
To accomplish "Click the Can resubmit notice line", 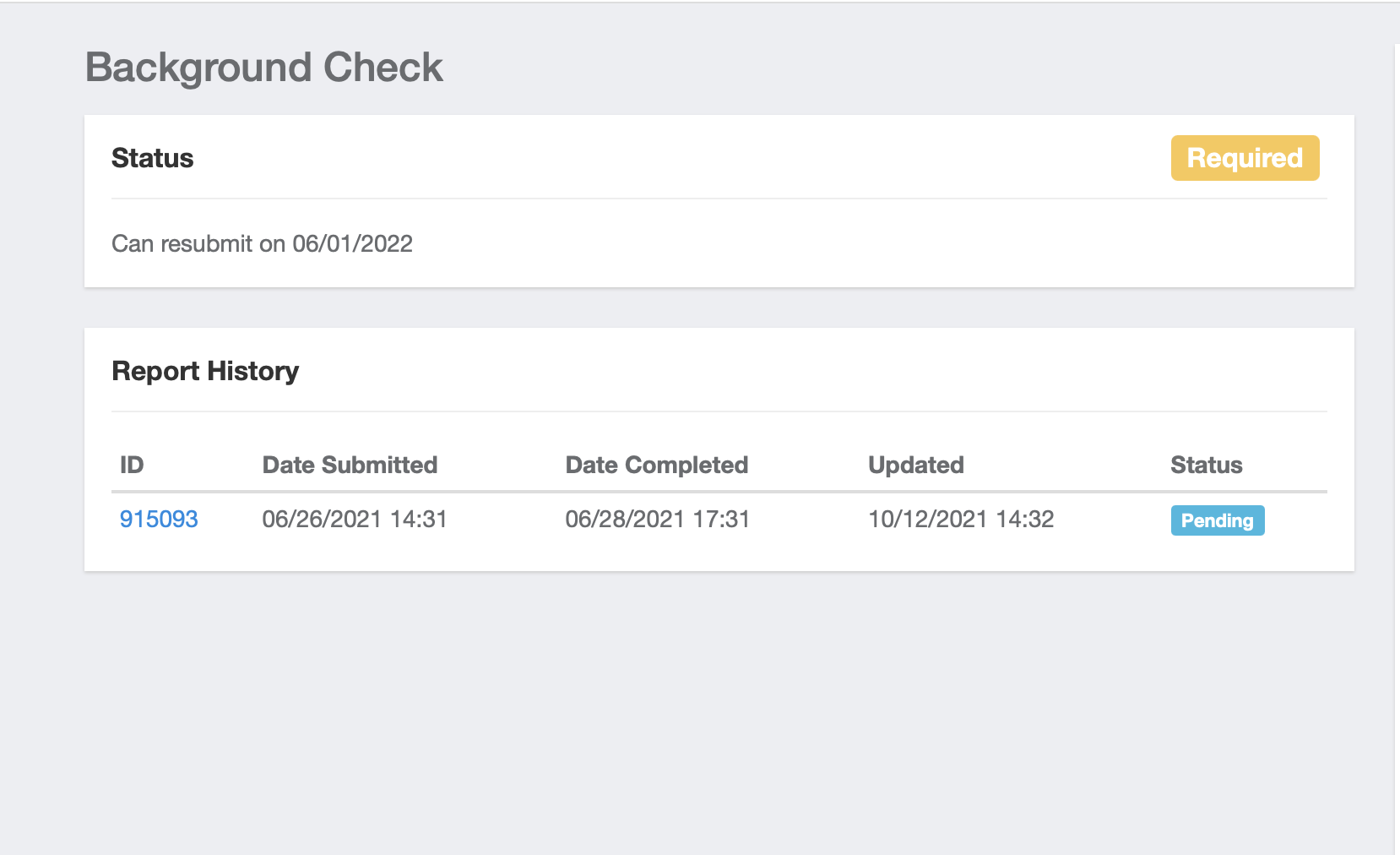I will (262, 243).
